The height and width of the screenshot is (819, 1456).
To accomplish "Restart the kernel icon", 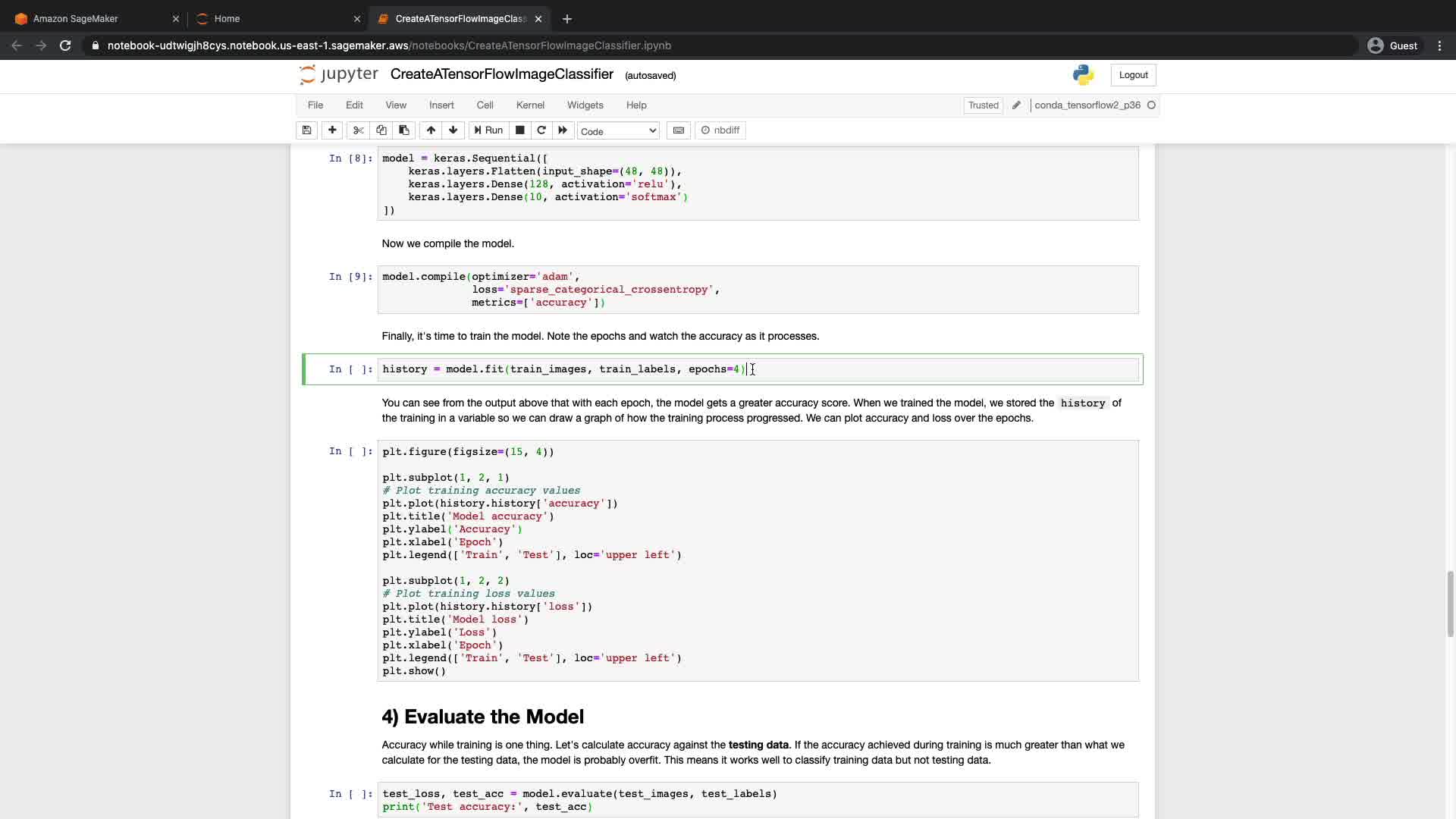I will tap(541, 130).
